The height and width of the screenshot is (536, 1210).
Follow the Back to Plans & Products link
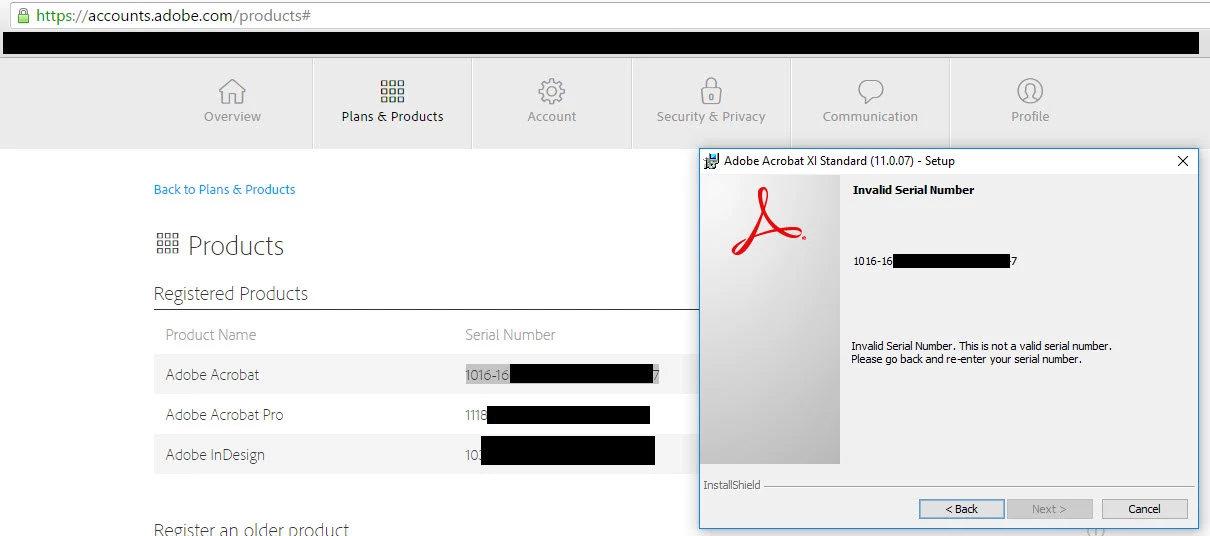tap(224, 189)
